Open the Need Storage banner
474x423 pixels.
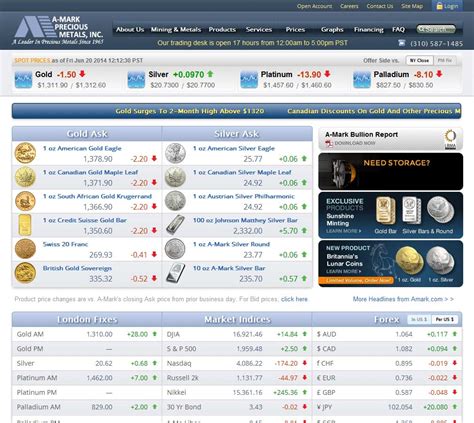[x=391, y=171]
